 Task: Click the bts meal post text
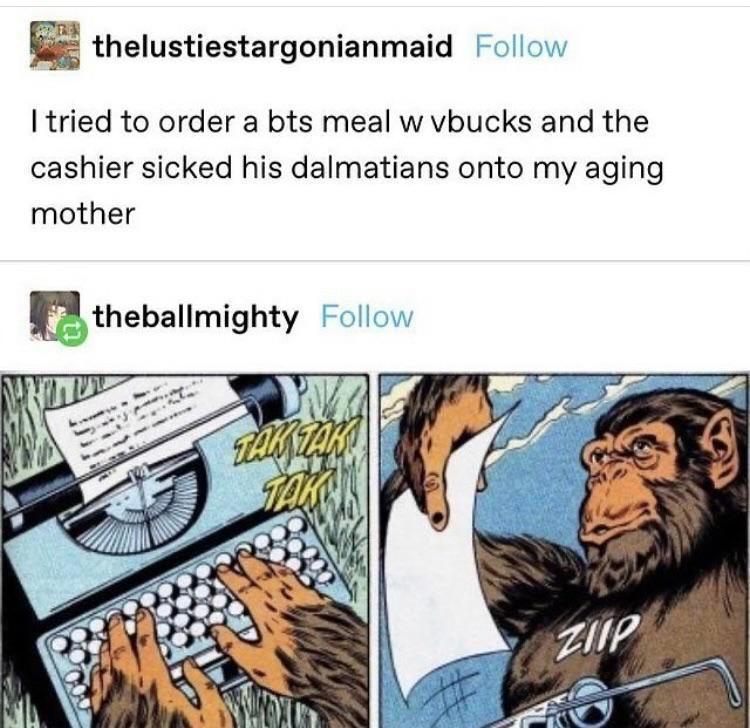(347, 167)
